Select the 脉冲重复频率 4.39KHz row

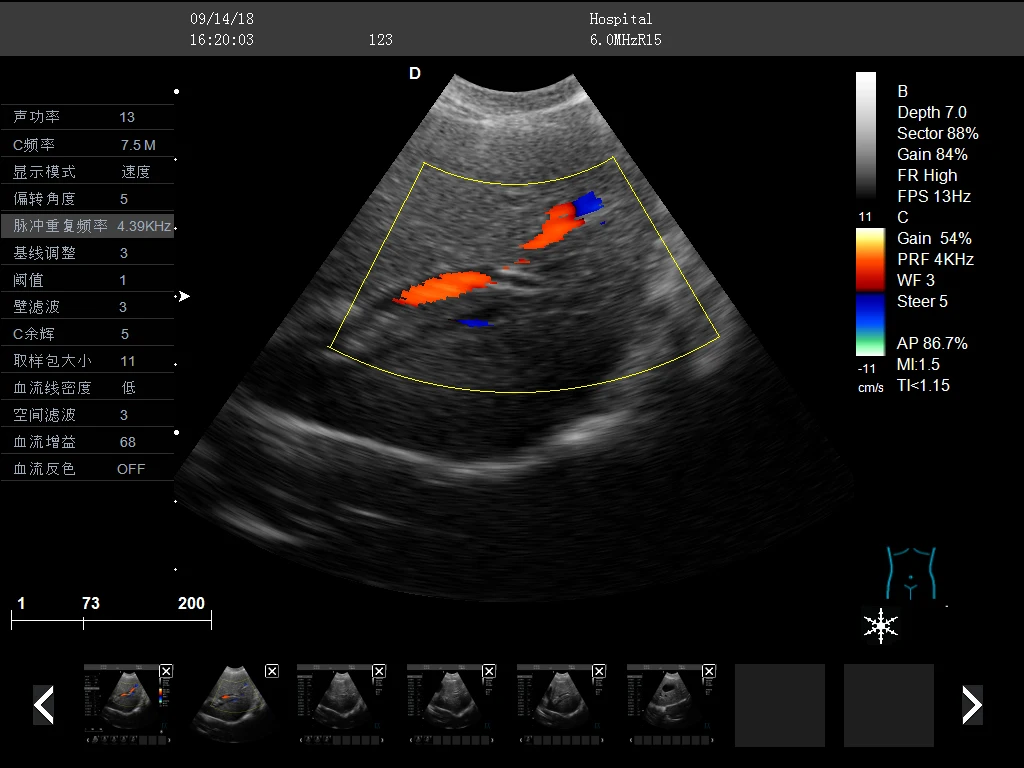(87, 226)
